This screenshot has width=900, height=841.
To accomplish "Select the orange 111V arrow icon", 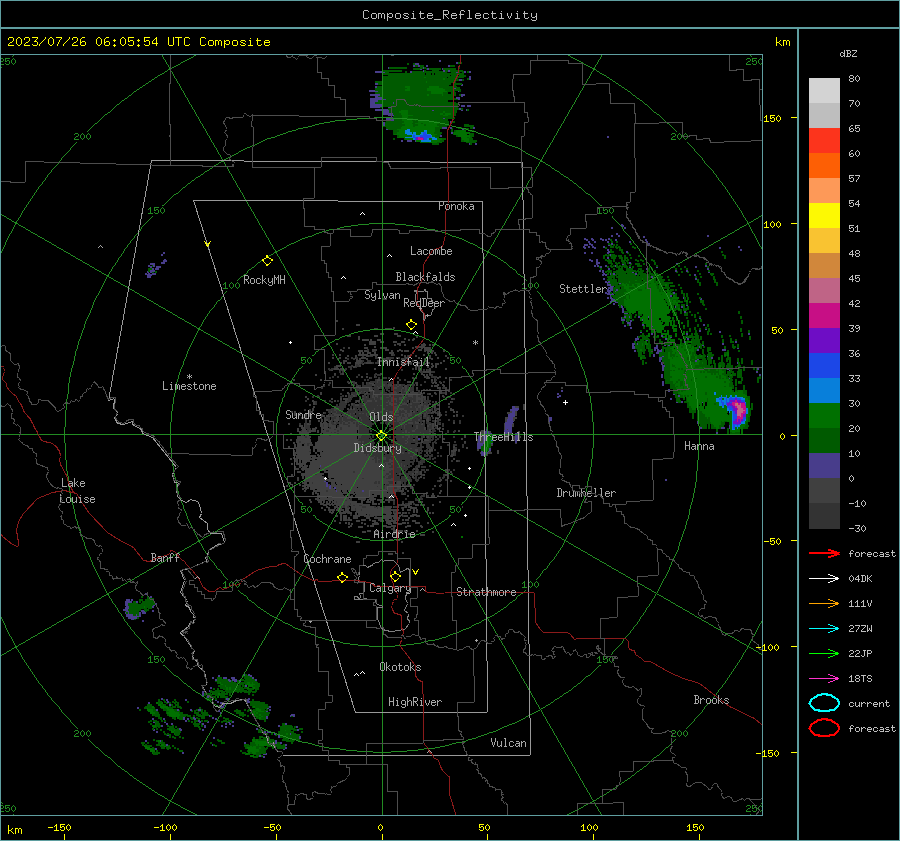I will click(x=824, y=603).
